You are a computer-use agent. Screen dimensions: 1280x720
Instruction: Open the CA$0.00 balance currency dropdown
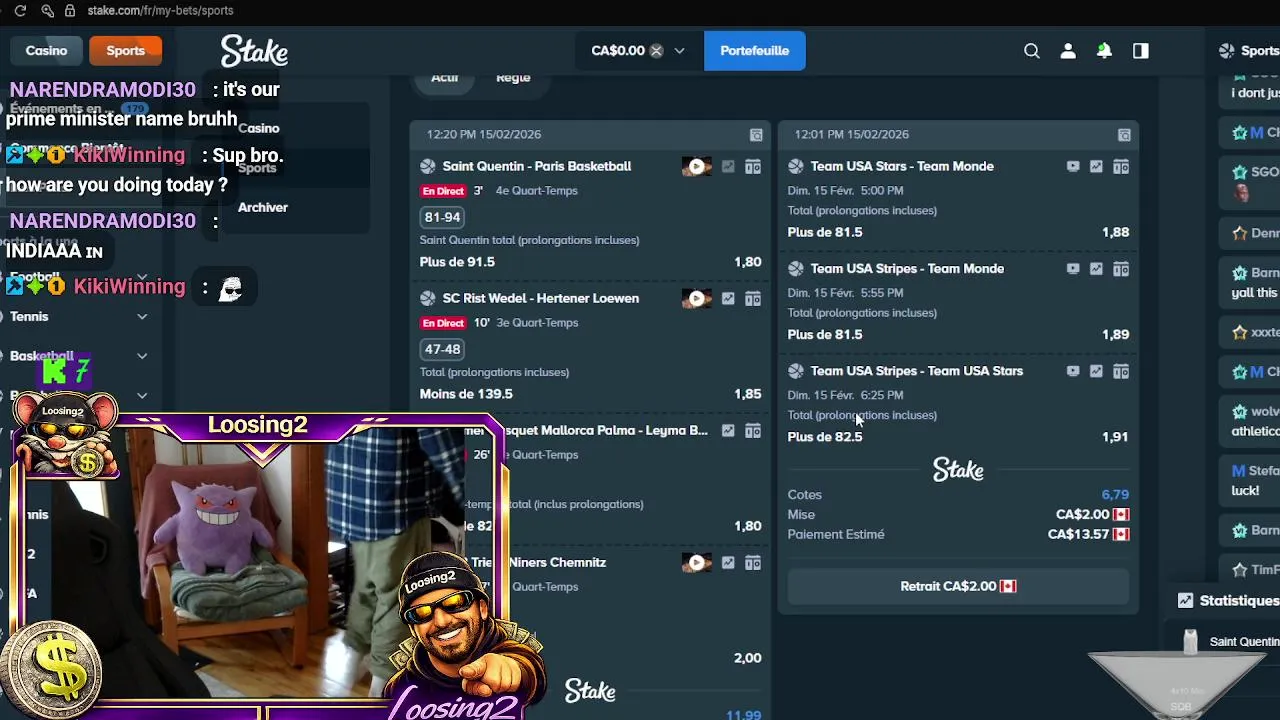(x=638, y=50)
